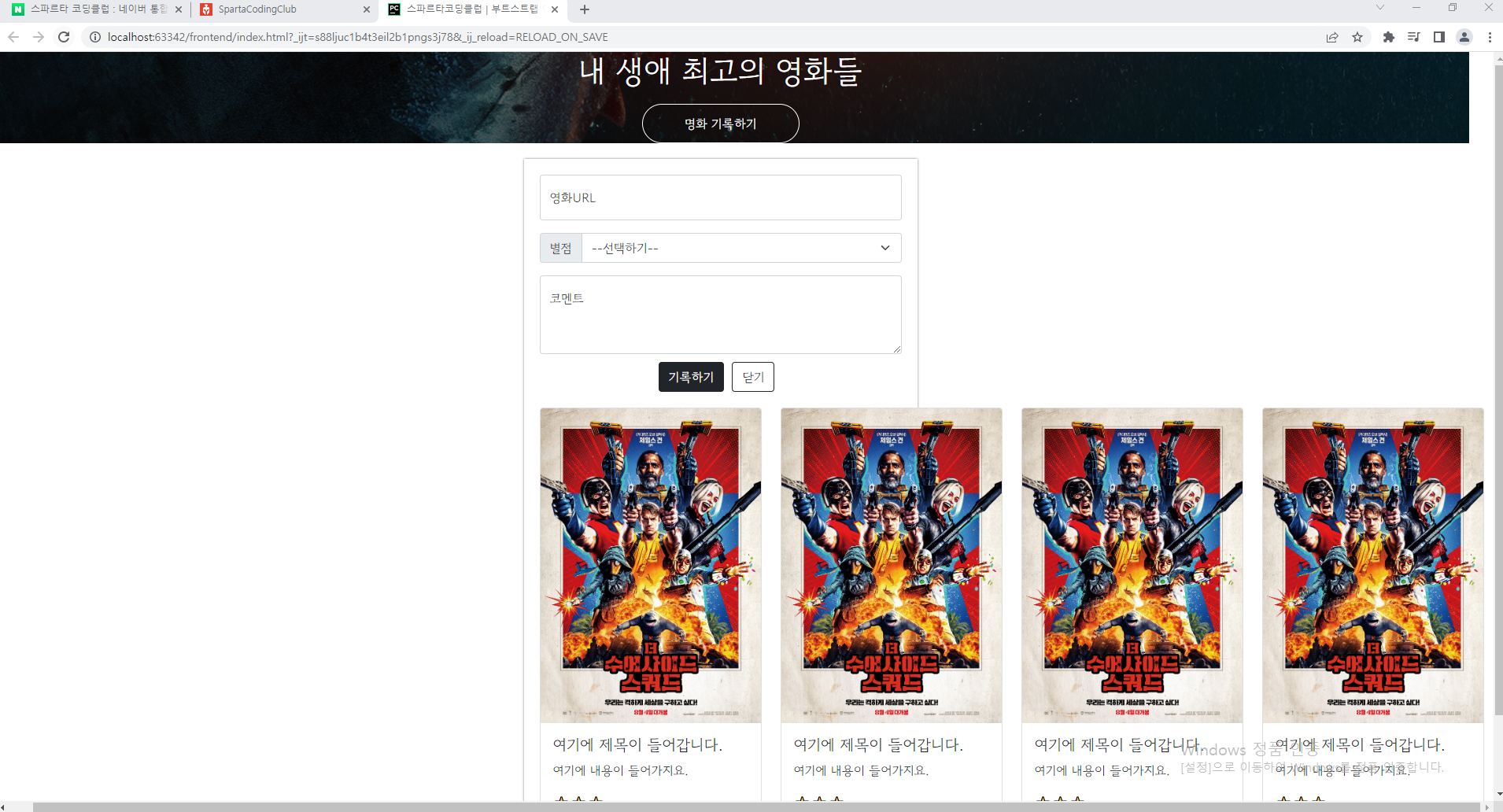Share this page icon
Screen dimensions: 1503x812
click(x=1332, y=37)
